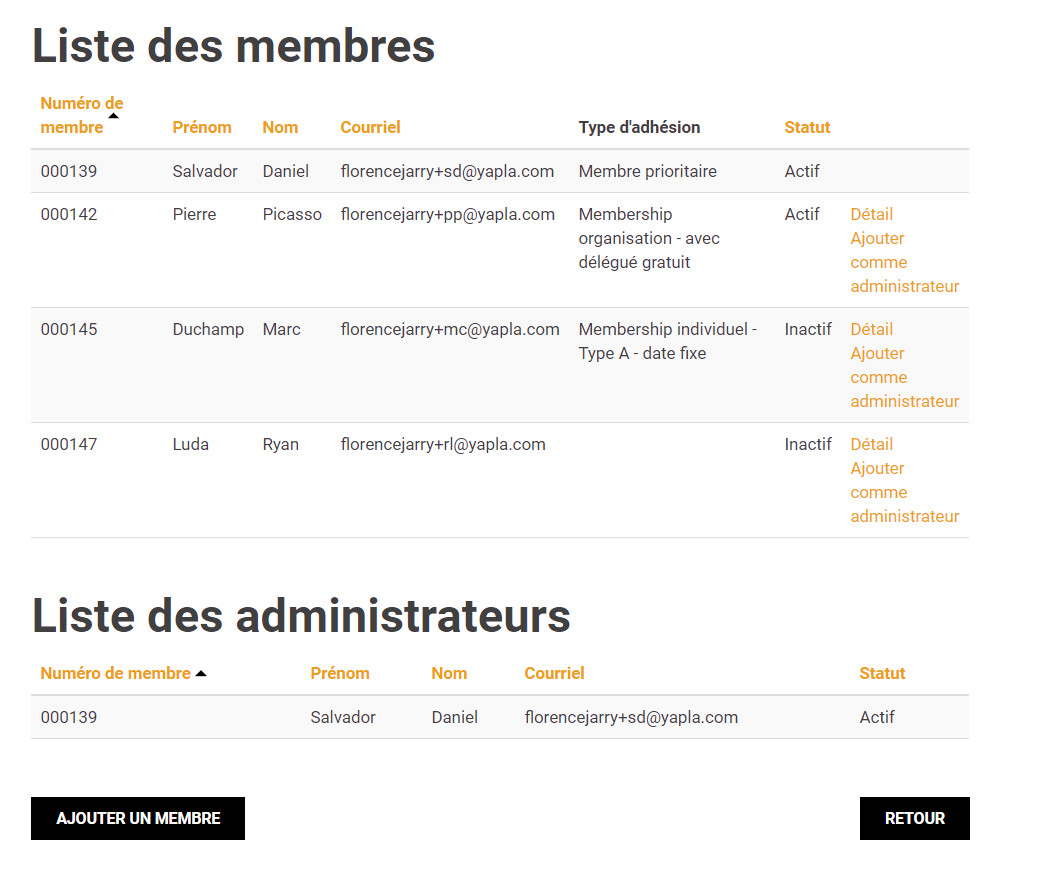Click sort arrow beside members' Numéro de membre
Viewport: 1062px width, 869px height.
113,116
